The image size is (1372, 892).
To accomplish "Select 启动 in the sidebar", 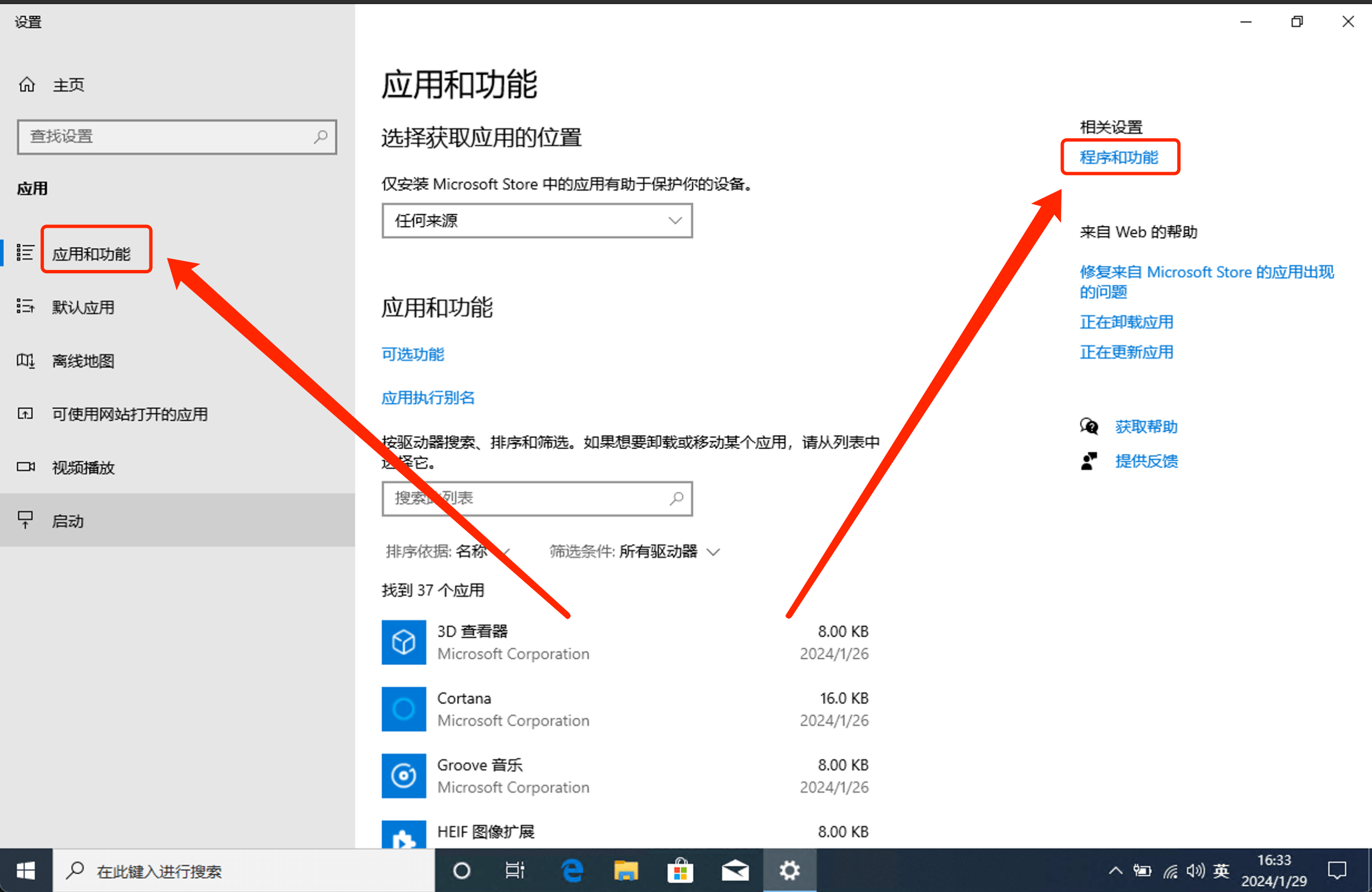I will tap(67, 520).
